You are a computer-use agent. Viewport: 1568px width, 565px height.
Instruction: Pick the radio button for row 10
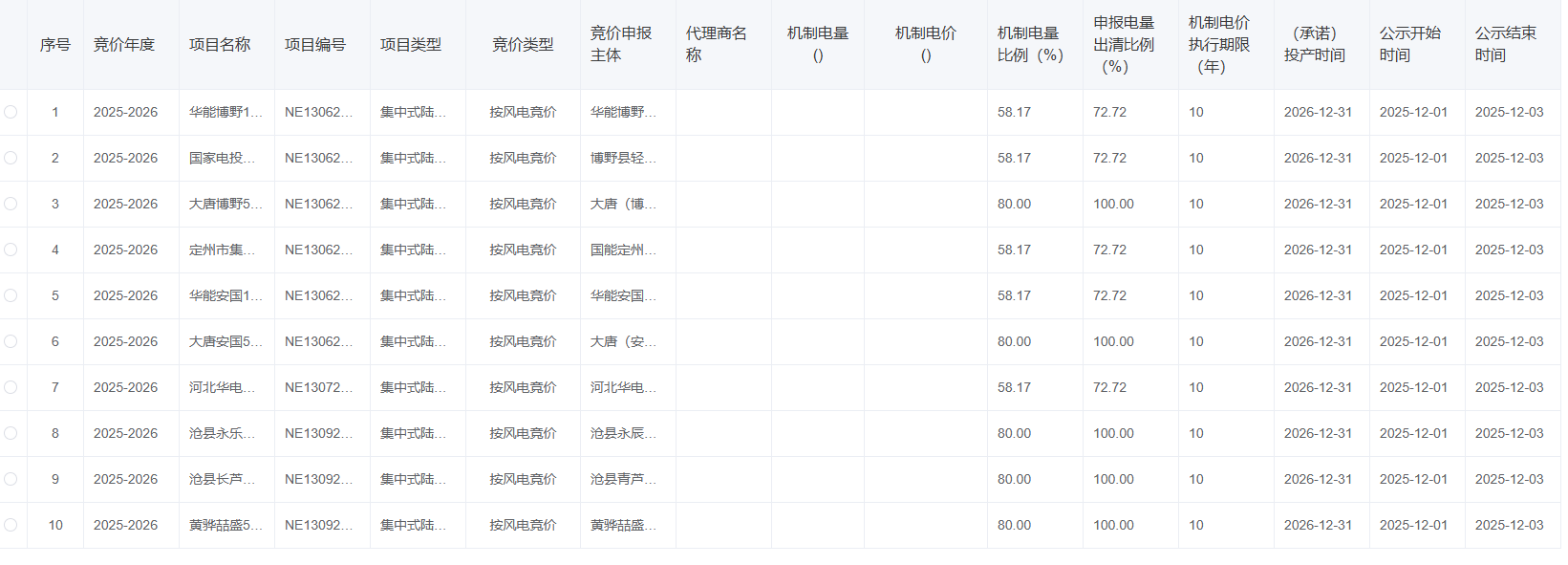(11, 525)
